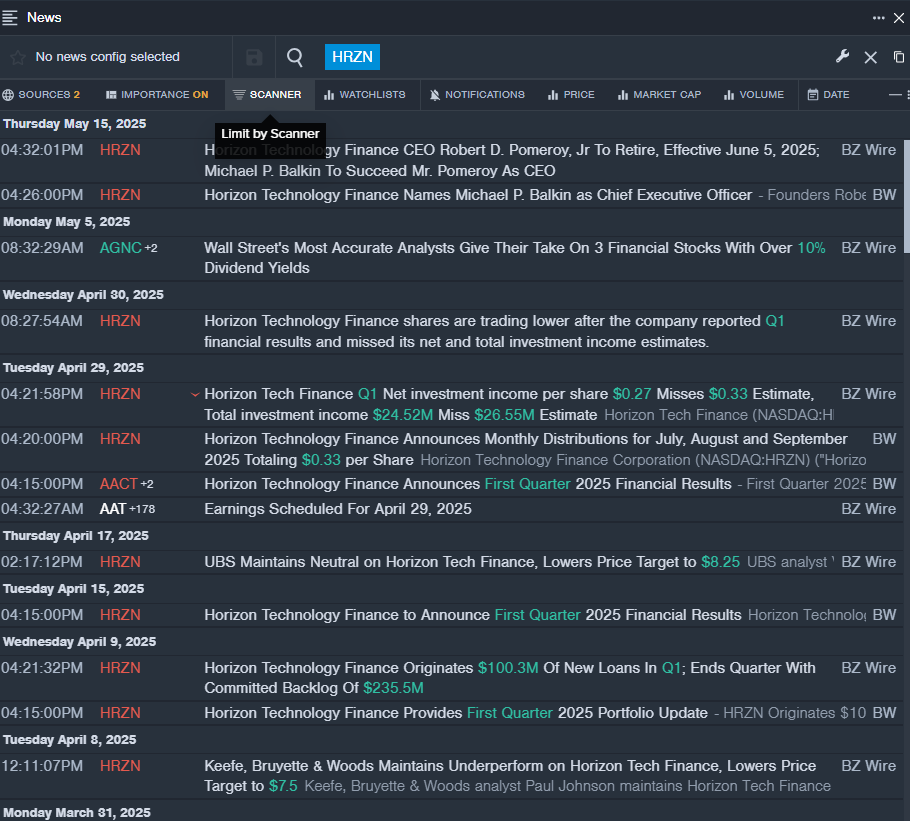This screenshot has height=821, width=910.
Task: Close the News panel
Action: (x=899, y=18)
